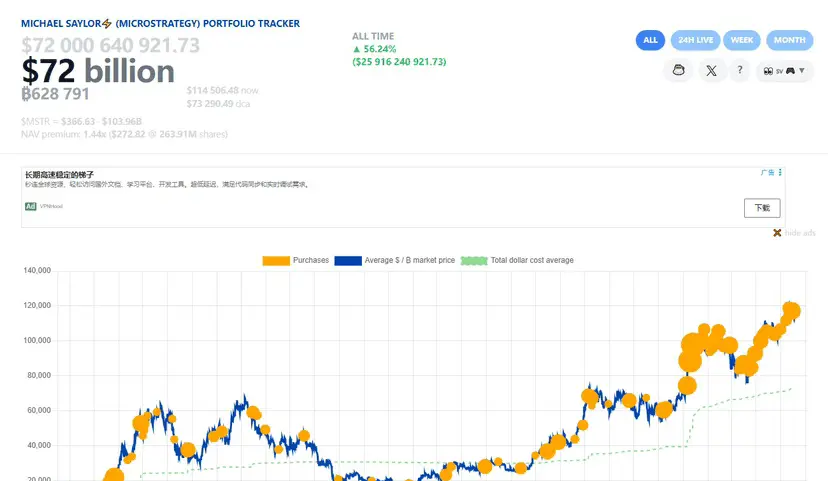Screen dimensions: 828x481
Task: Open the question mark help icon
Action: coord(740,70)
